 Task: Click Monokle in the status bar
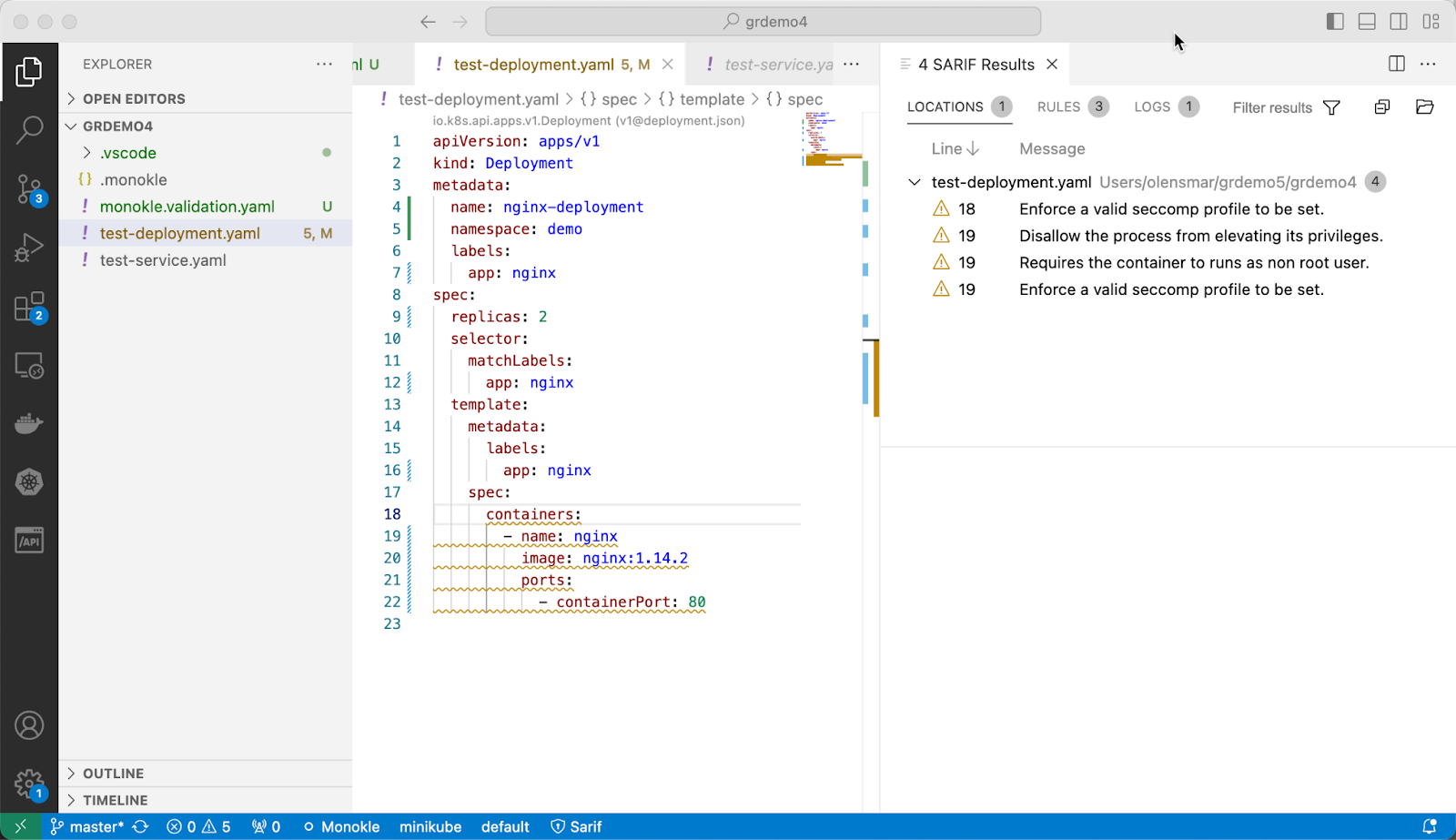(341, 826)
